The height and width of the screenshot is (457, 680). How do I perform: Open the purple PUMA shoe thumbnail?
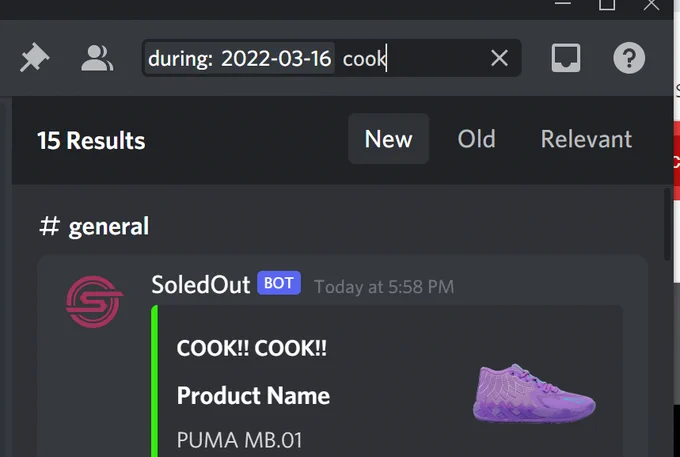pos(534,393)
